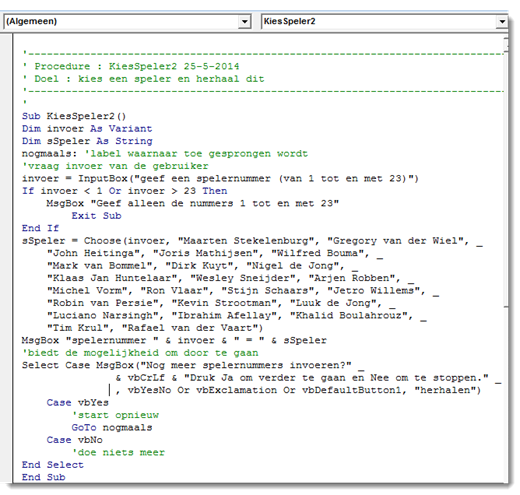Click the comment 'start opnieuw'

coord(115,415)
